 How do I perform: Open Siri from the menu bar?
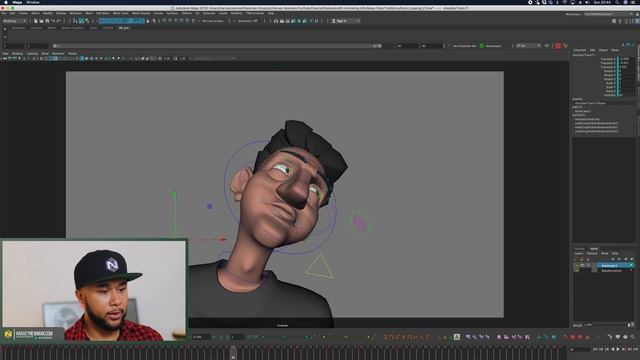tap(626, 2)
